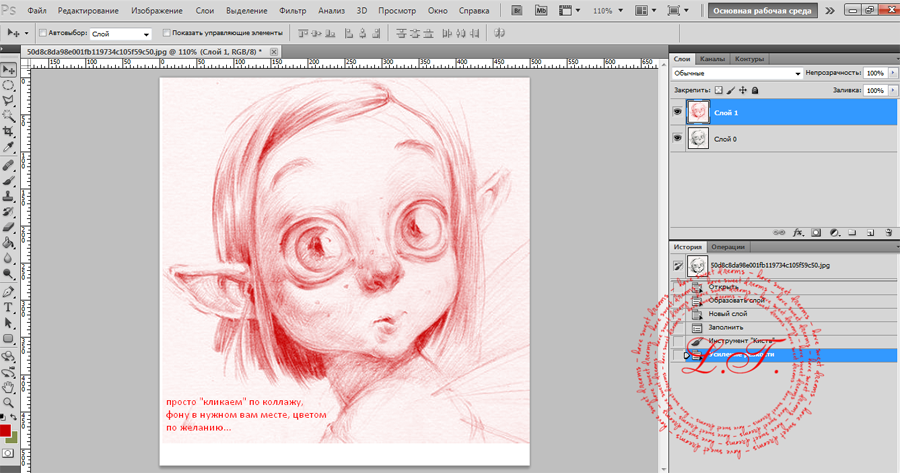Select the Elliptical Marquee tool
The width and height of the screenshot is (900, 473).
pyautogui.click(x=8, y=86)
